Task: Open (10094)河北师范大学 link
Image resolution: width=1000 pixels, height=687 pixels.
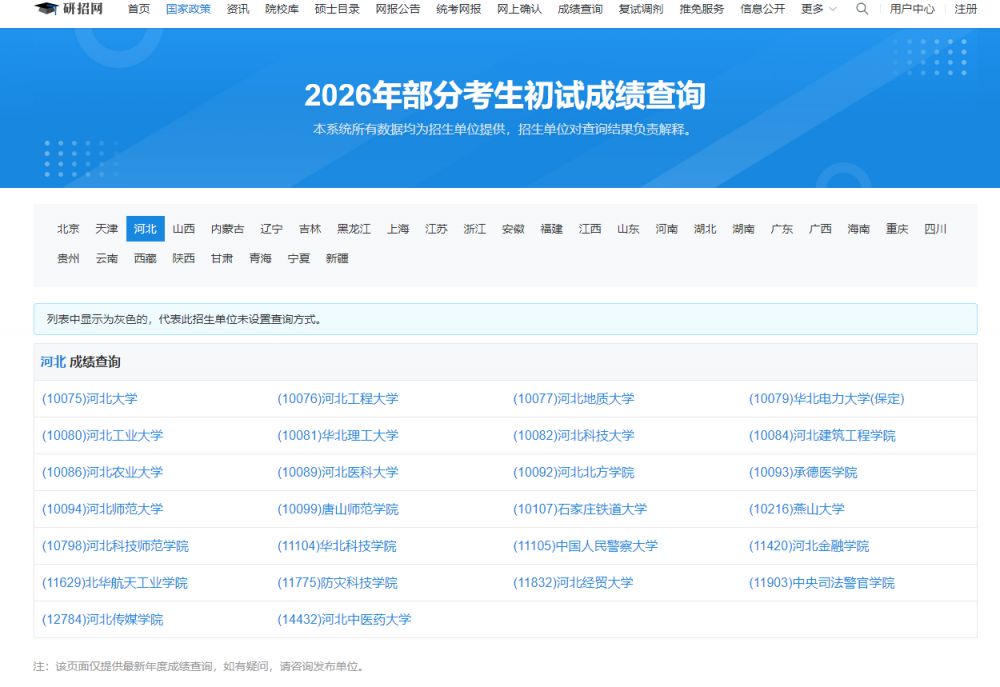Action: point(103,509)
